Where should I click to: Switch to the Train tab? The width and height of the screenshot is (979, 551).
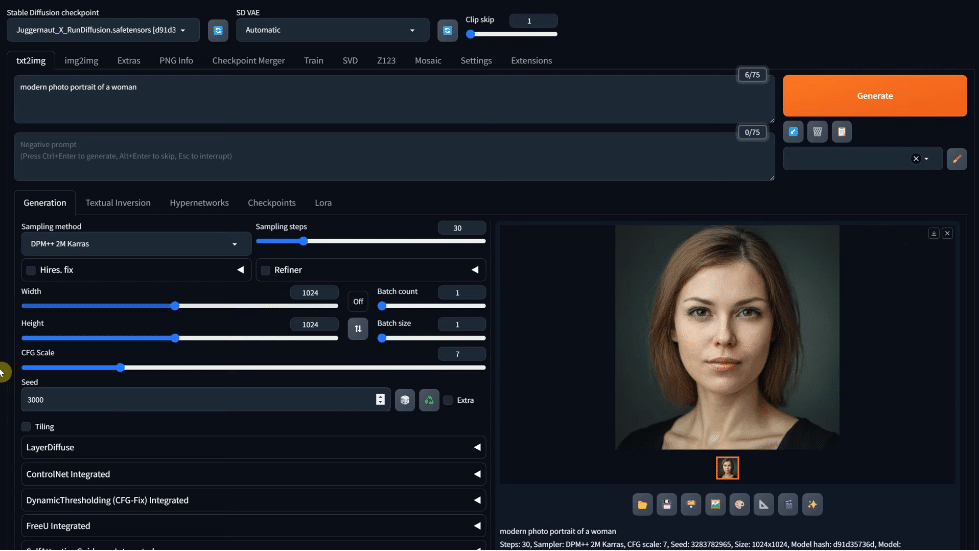[313, 61]
